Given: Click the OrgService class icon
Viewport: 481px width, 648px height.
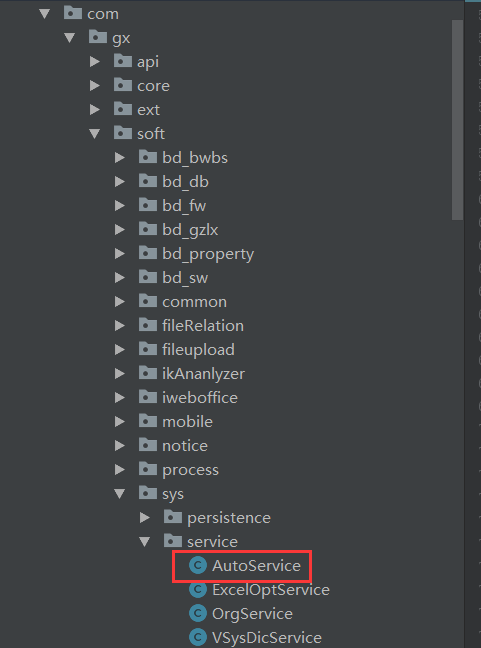Looking at the screenshot, I should click(198, 613).
